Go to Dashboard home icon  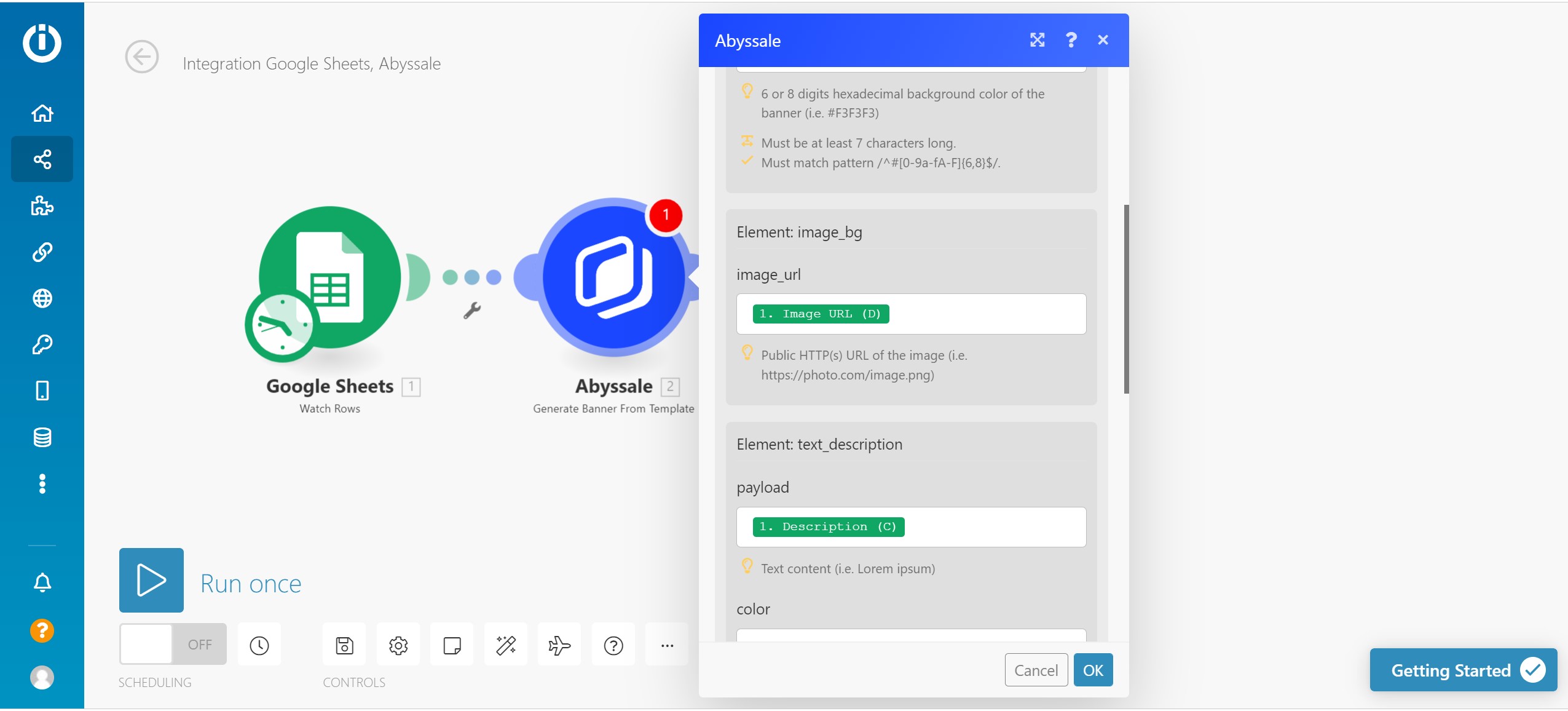[42, 113]
